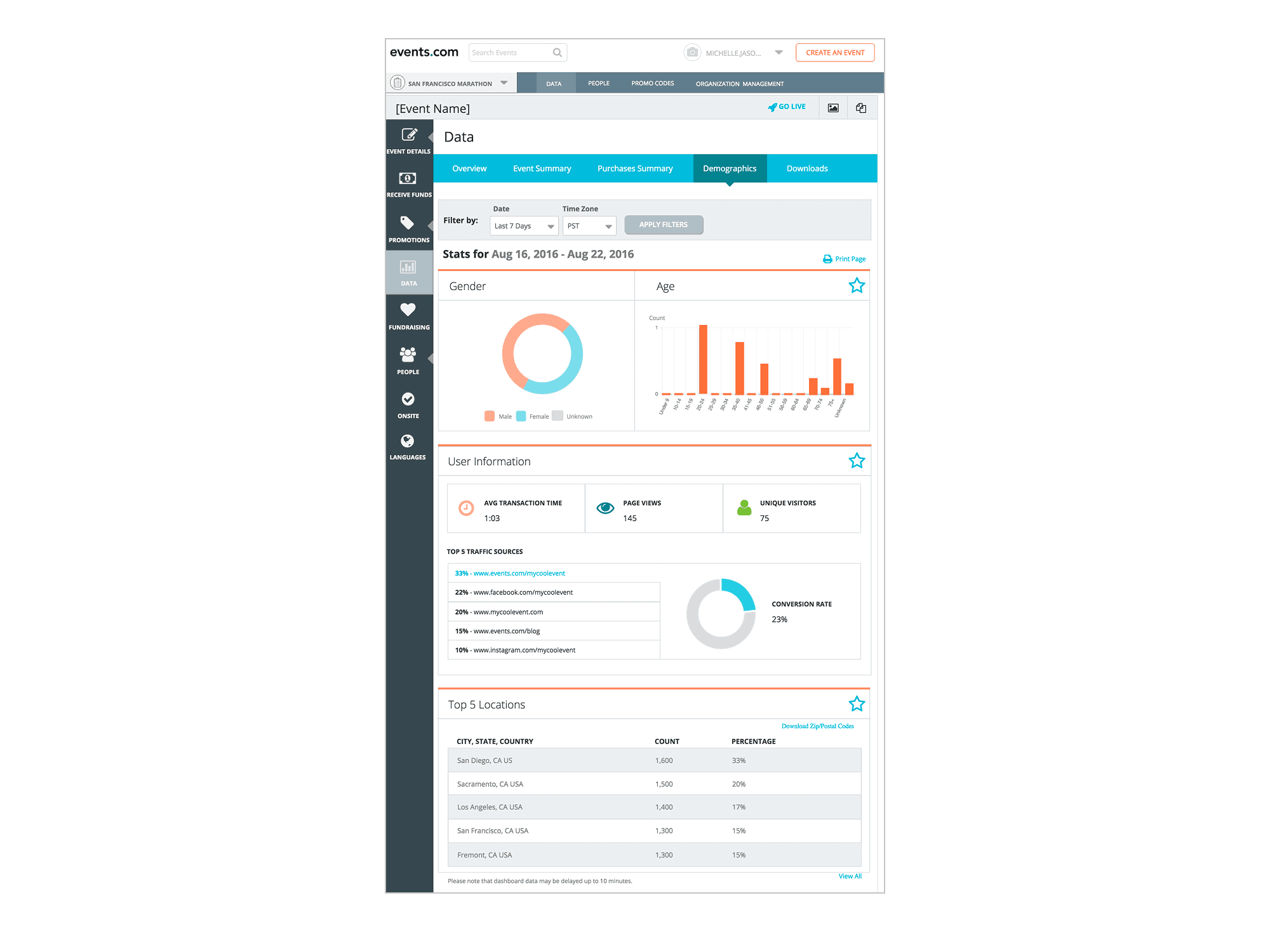1270x952 pixels.
Task: Open the Promotions tag icon
Action: point(408,223)
